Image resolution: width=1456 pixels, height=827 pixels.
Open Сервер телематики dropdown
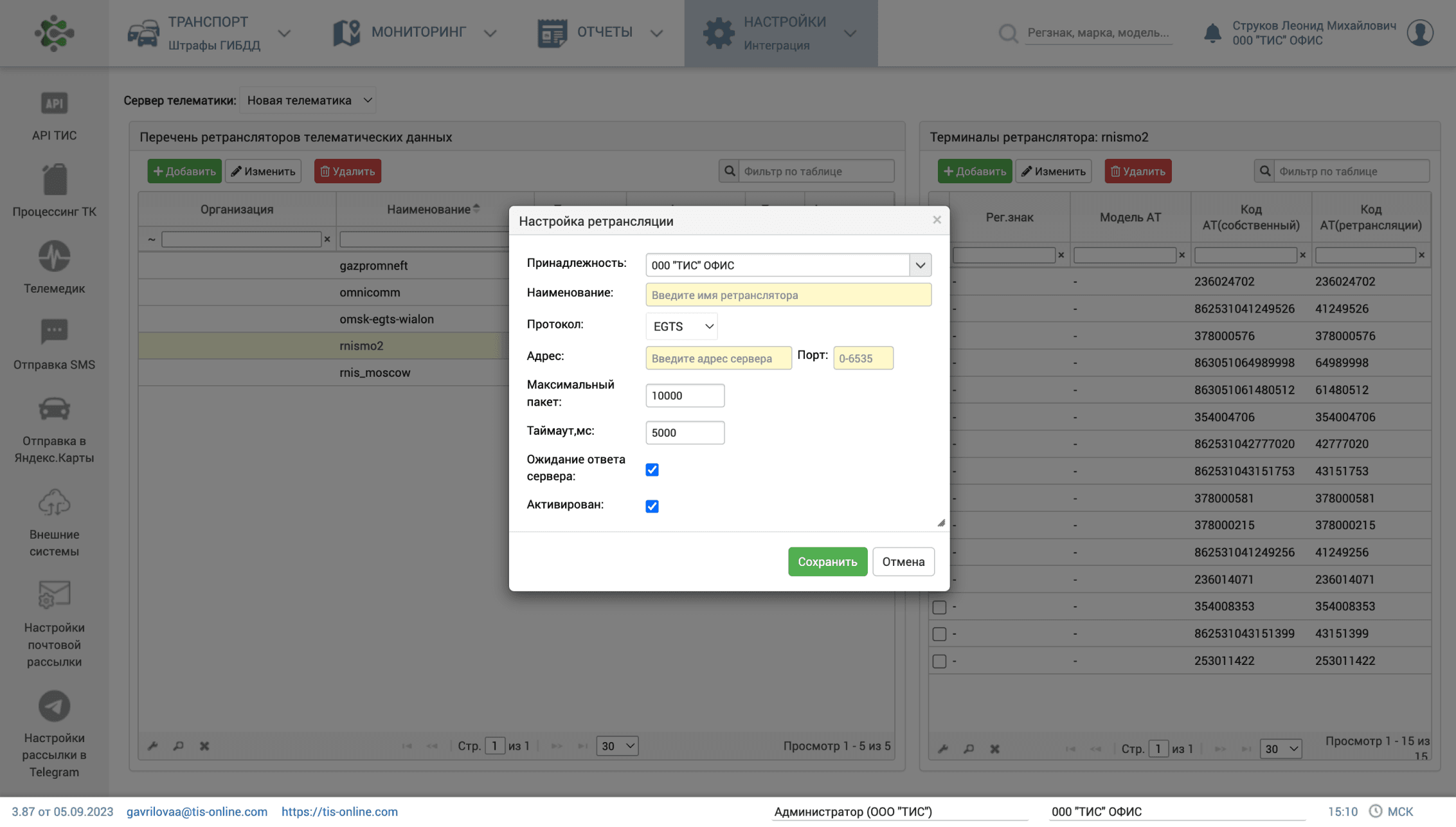308,100
